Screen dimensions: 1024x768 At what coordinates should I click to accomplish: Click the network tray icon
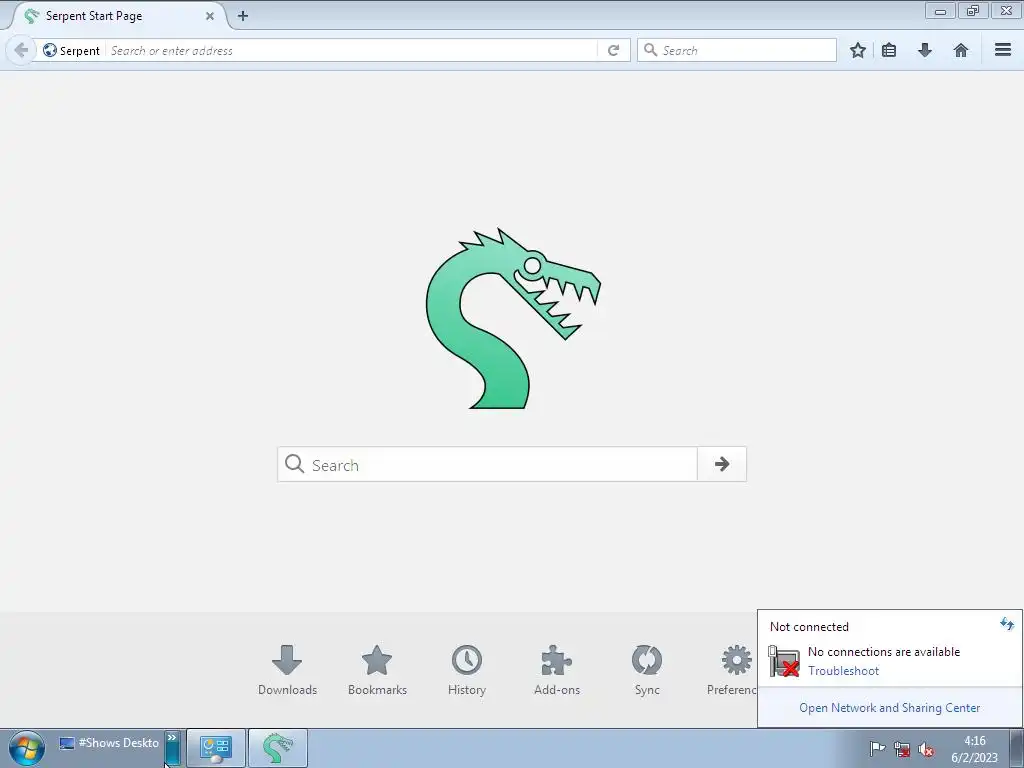point(902,749)
